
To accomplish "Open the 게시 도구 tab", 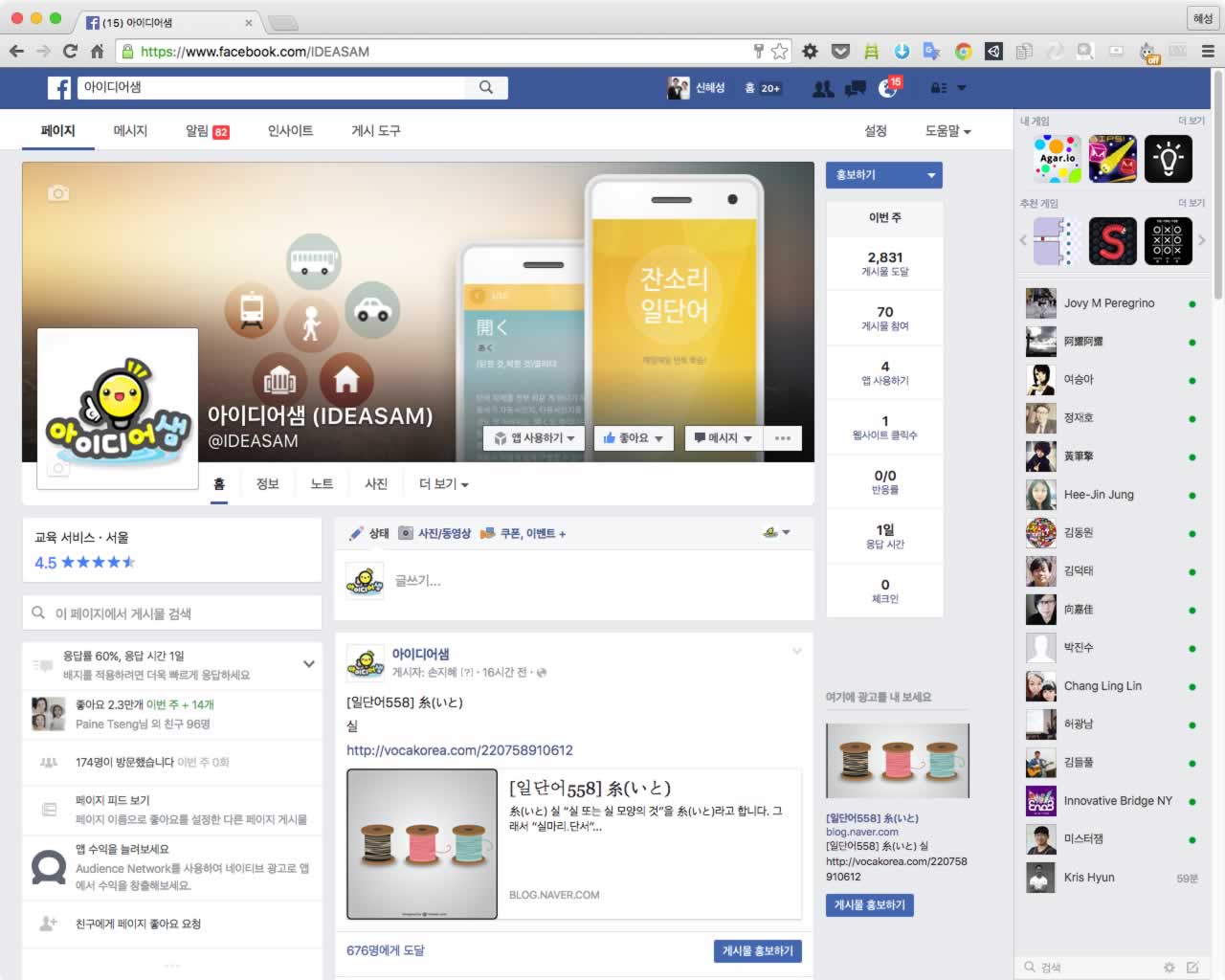I will pos(376,131).
